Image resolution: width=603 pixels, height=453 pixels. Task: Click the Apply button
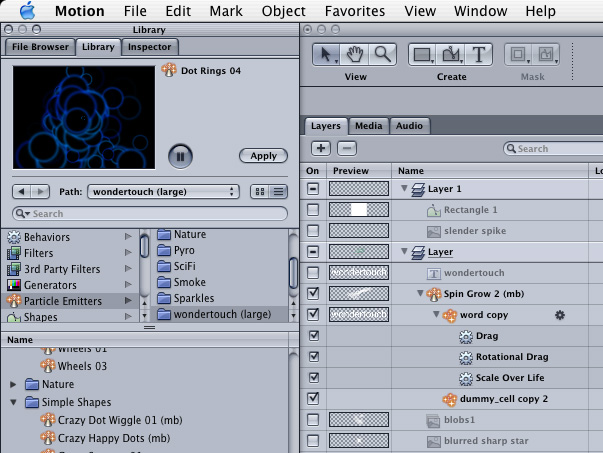(263, 156)
